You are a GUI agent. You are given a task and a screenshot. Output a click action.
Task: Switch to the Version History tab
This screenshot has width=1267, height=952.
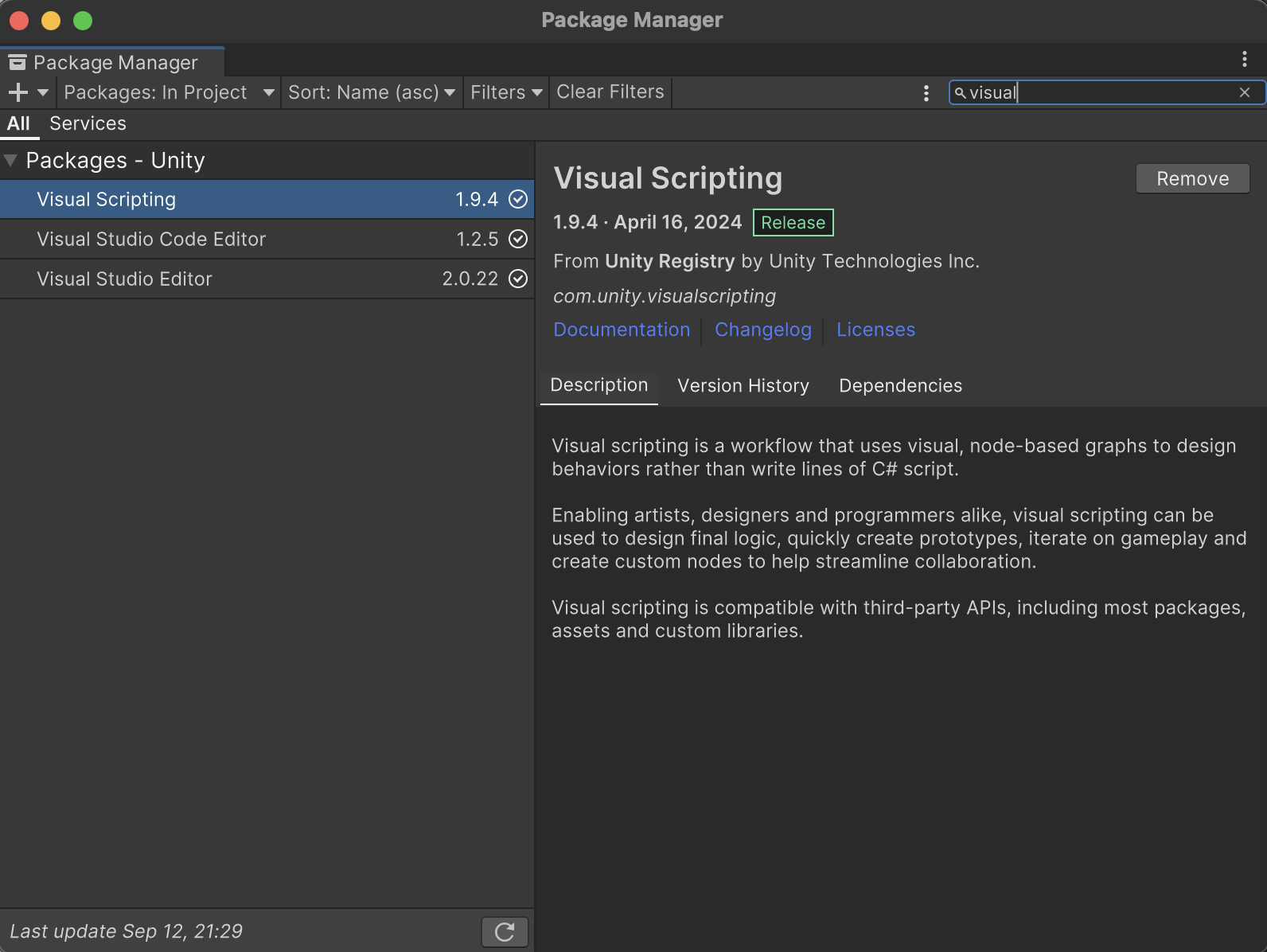point(743,386)
